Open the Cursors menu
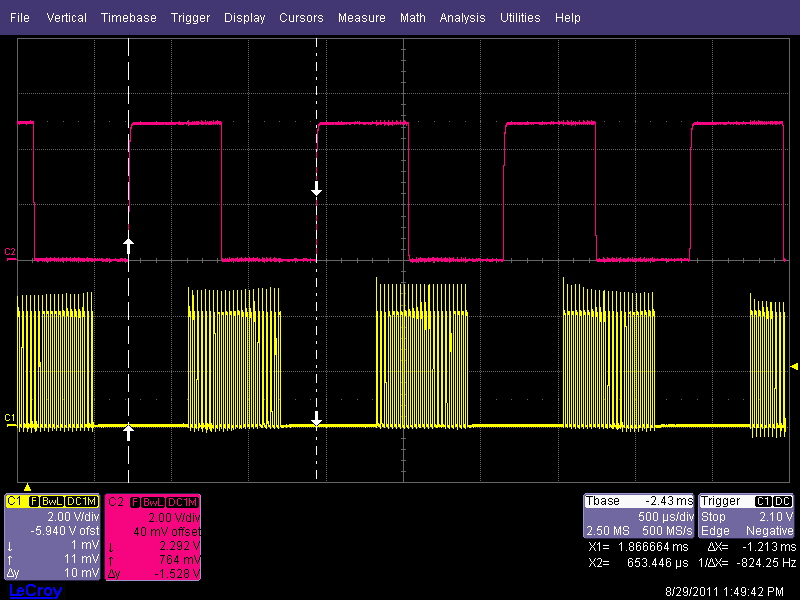800x600 pixels. click(x=301, y=17)
